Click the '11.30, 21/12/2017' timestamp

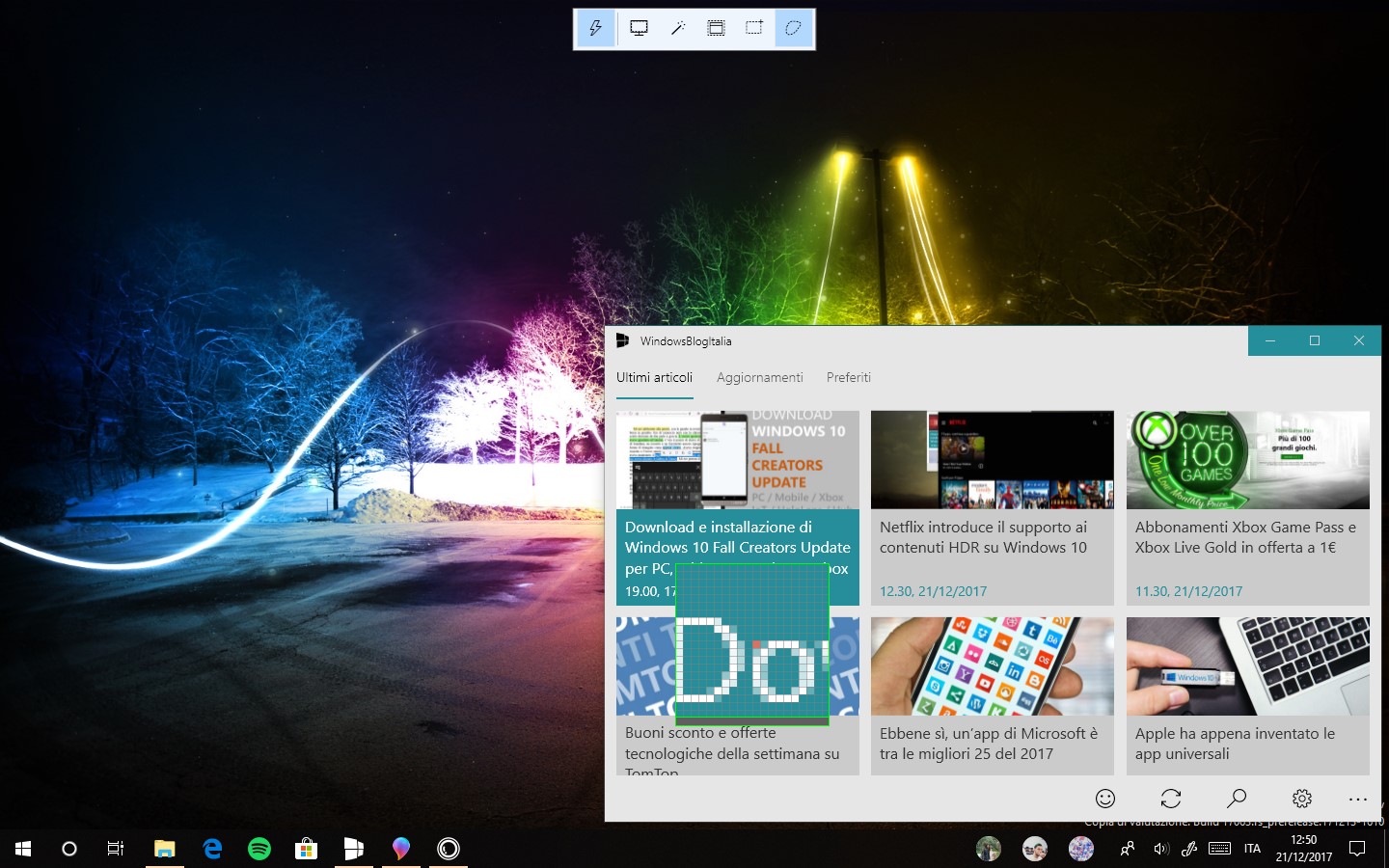click(1188, 591)
